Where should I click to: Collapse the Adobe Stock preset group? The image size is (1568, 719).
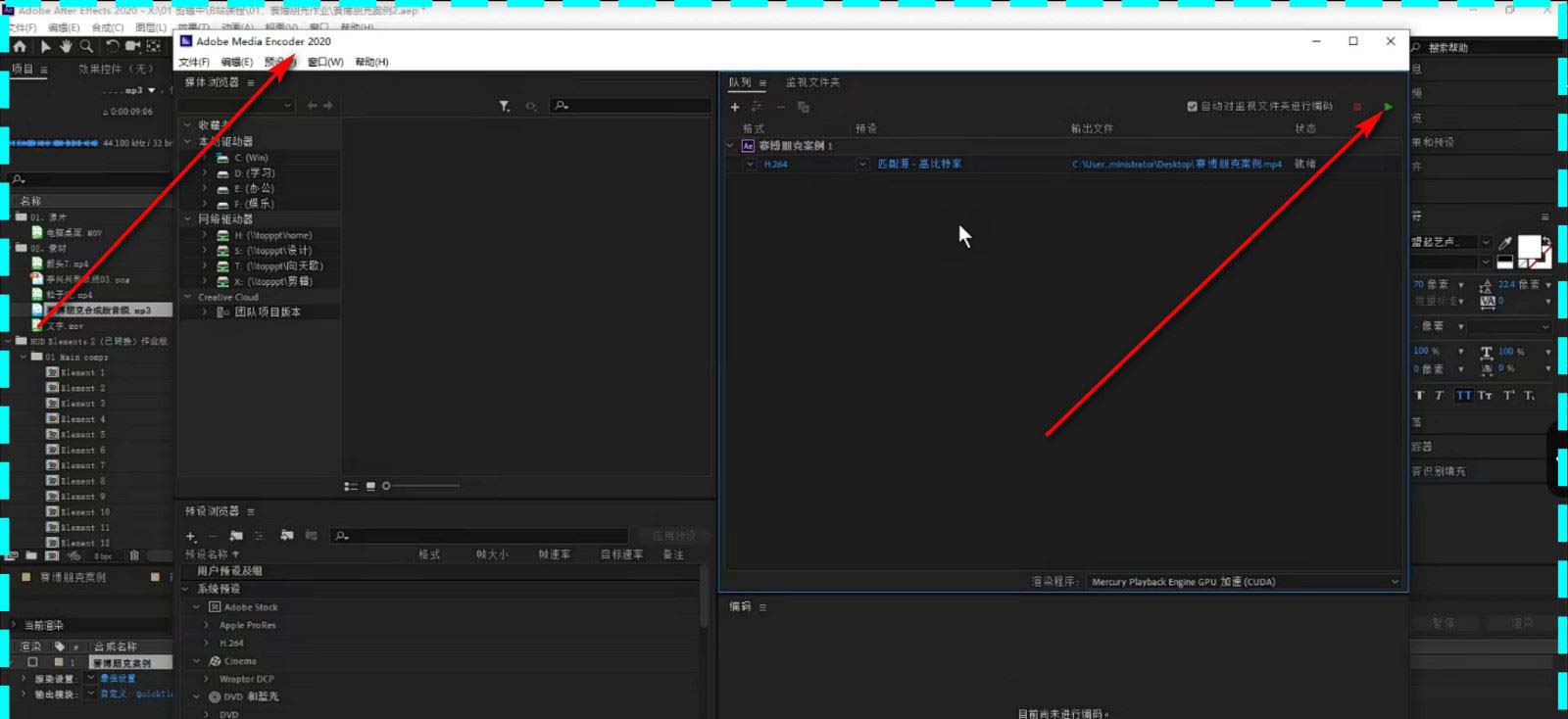pos(197,607)
